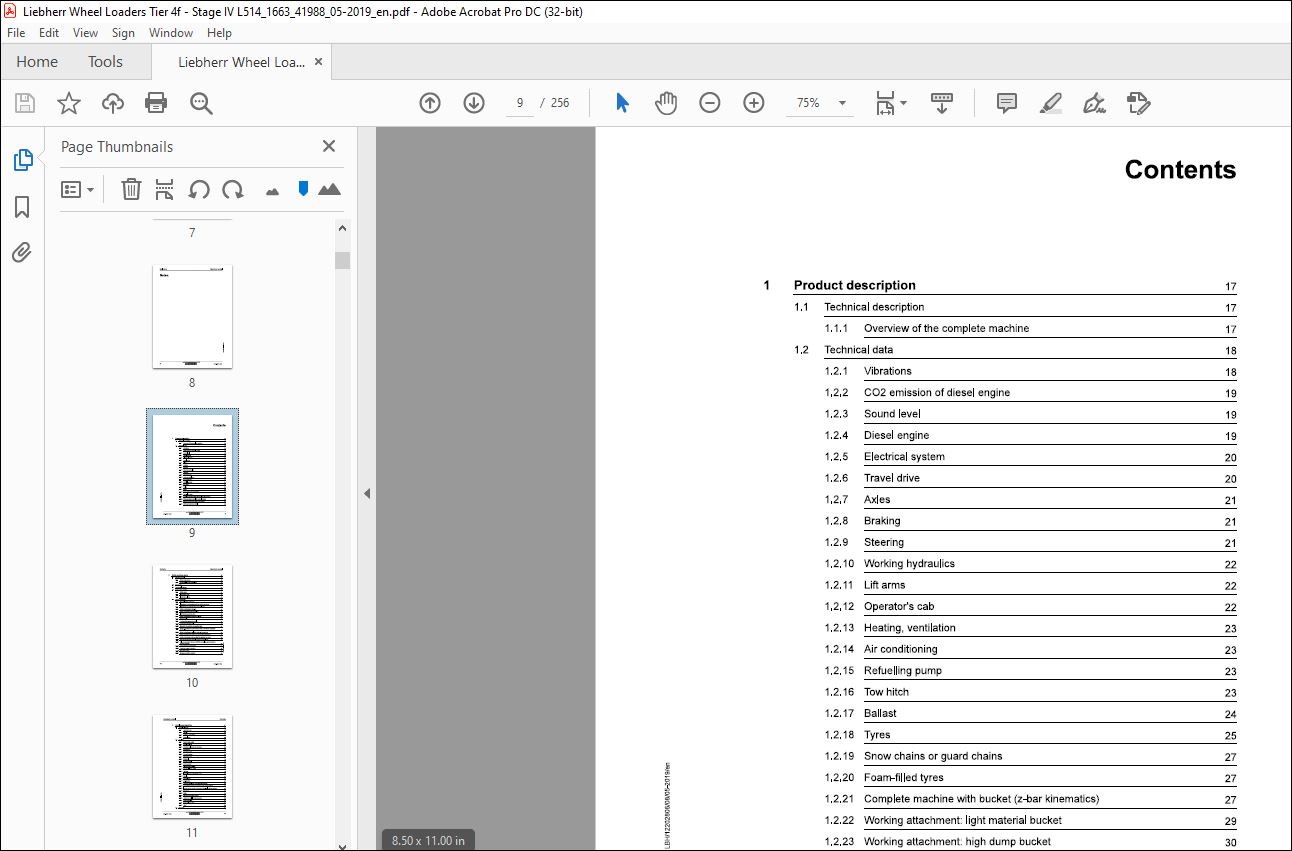Click 'Air conditioning' contents entry
Viewport: 1292px width, 851px height.
(901, 649)
